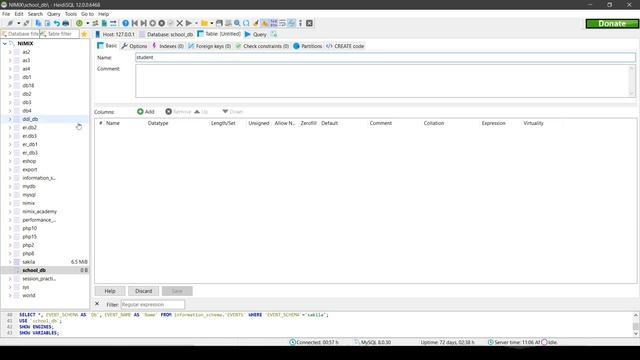This screenshot has height=360, width=640.
Task: Jump to first row icon
Action: (x=135, y=23)
